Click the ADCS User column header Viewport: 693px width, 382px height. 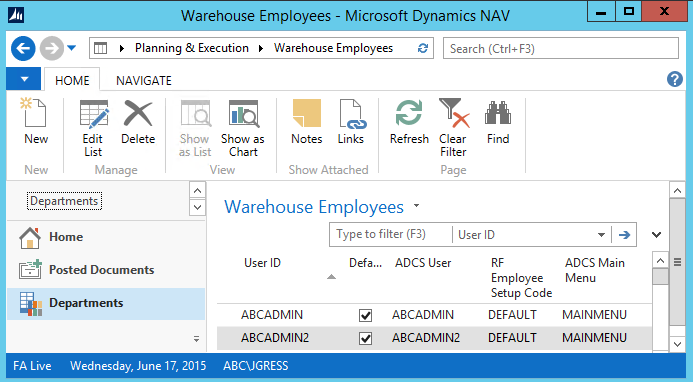(x=423, y=263)
